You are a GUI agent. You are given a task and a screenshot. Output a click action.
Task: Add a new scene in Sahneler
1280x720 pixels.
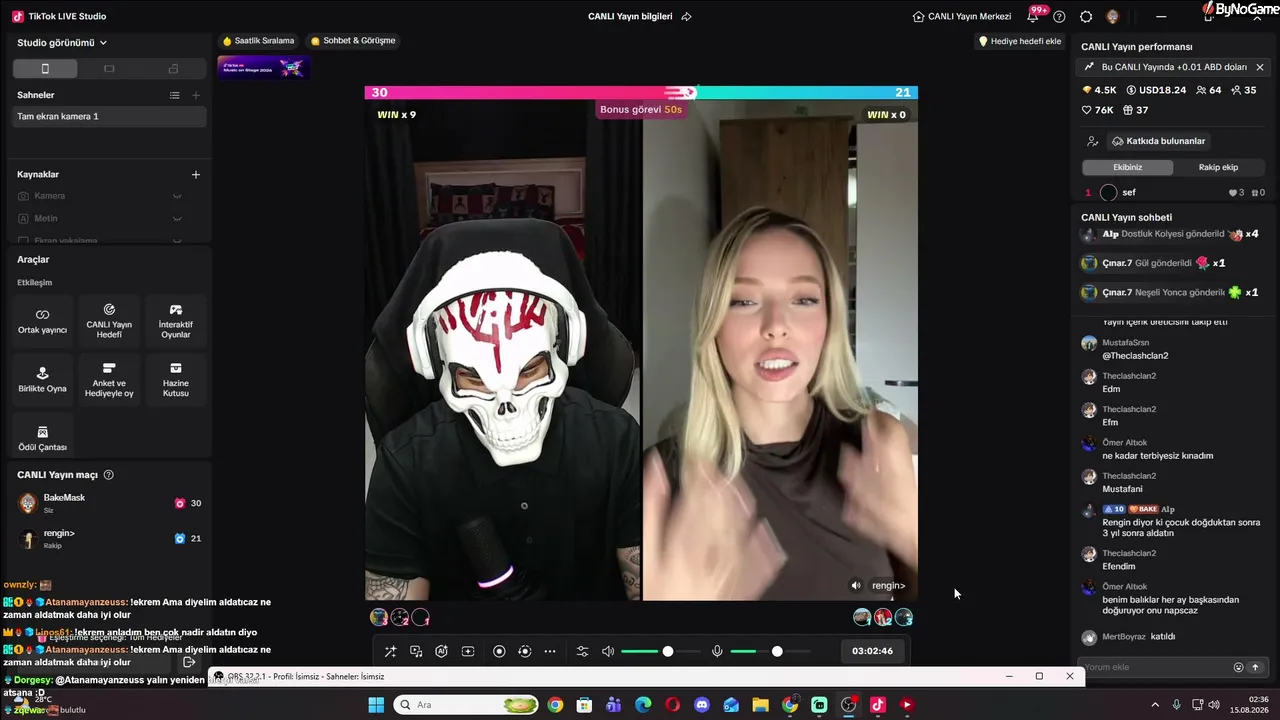pyautogui.click(x=196, y=95)
